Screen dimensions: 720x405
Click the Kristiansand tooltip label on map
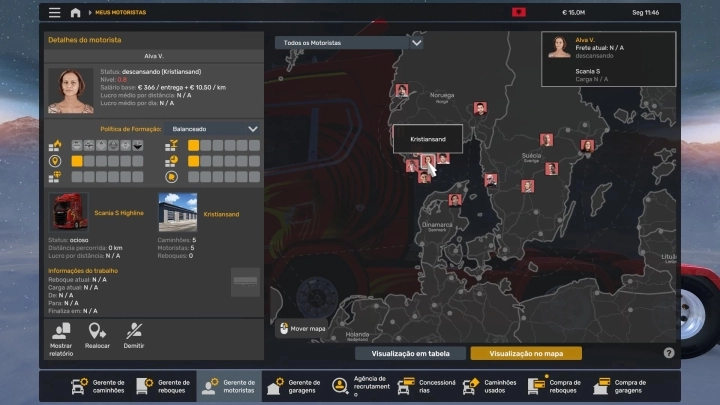coord(428,139)
